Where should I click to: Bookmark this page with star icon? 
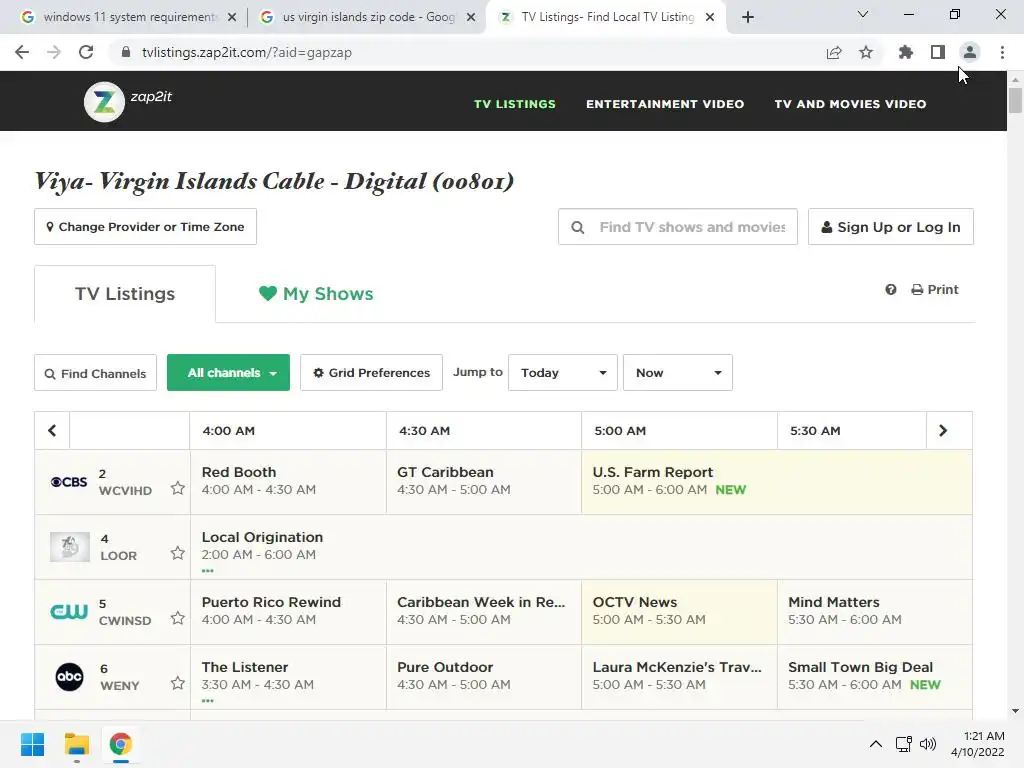pos(866,52)
